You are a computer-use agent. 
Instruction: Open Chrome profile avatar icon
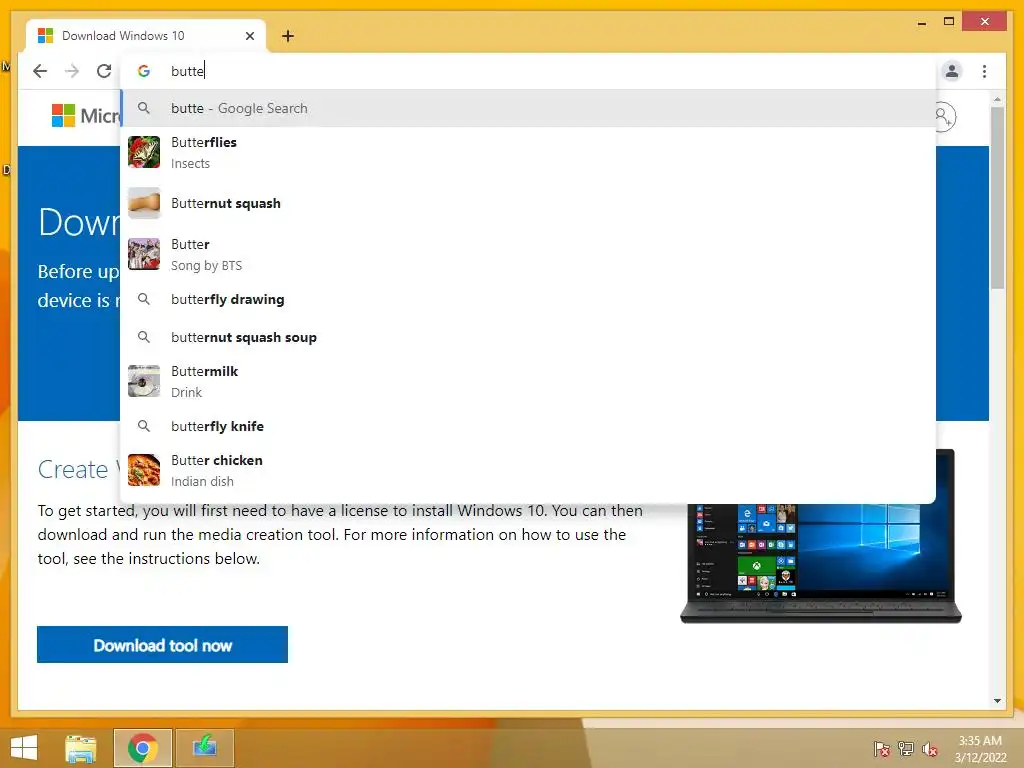click(952, 71)
